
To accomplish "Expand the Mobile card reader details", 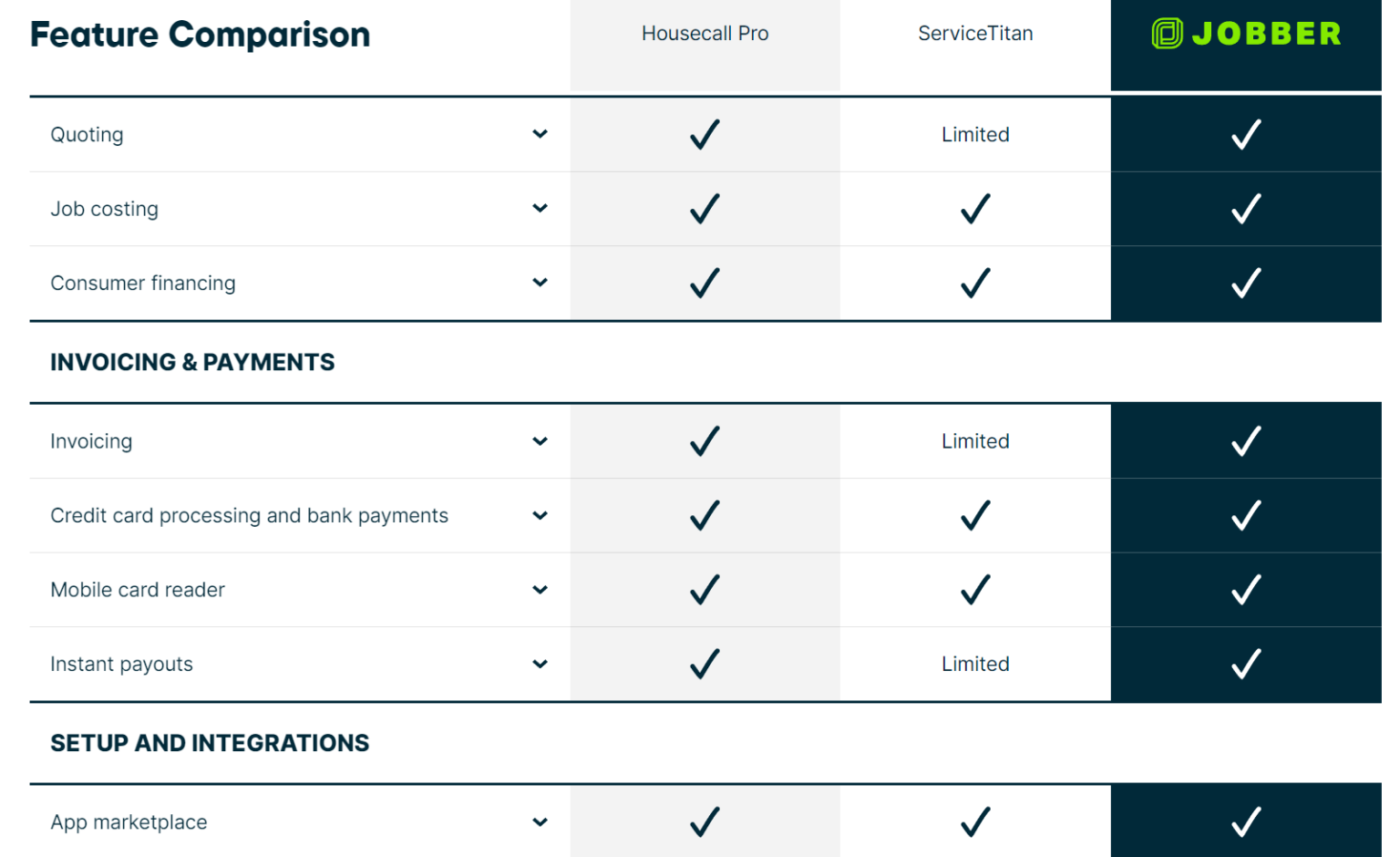I will point(540,590).
